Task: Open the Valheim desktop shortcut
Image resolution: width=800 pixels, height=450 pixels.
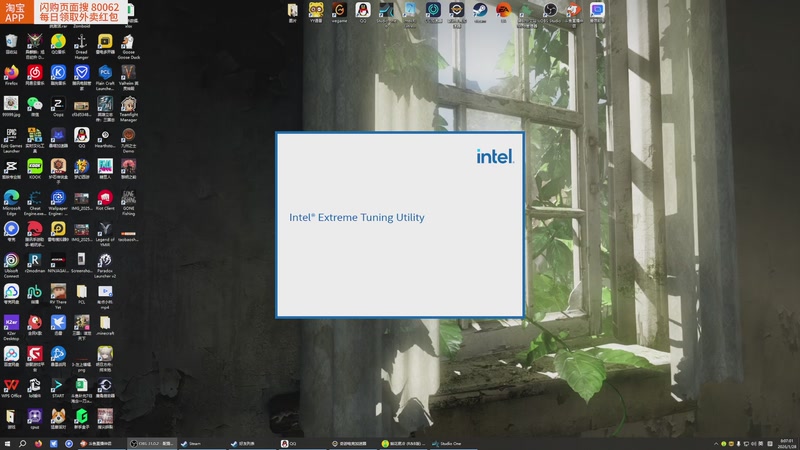Action: pos(129,77)
